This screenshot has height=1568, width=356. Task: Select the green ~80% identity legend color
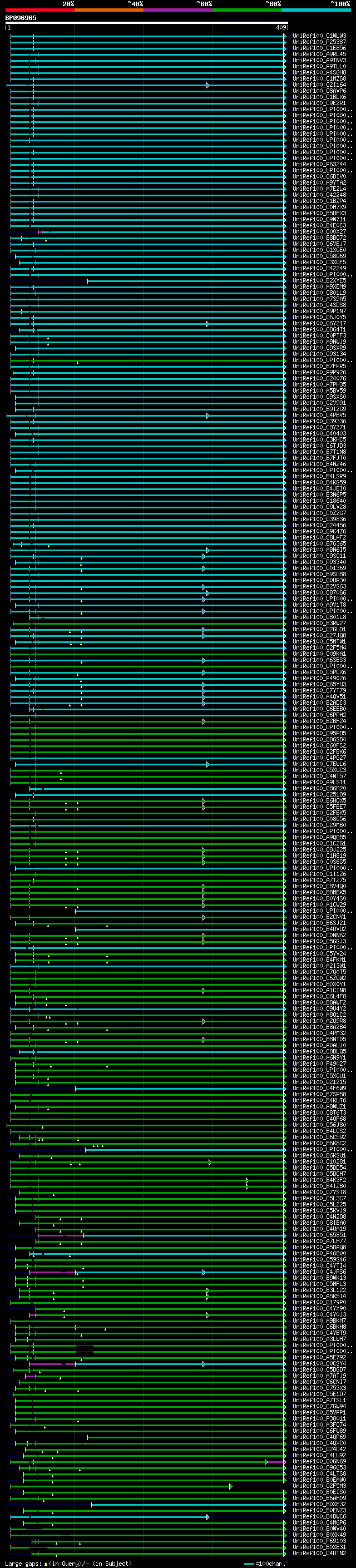click(247, 11)
